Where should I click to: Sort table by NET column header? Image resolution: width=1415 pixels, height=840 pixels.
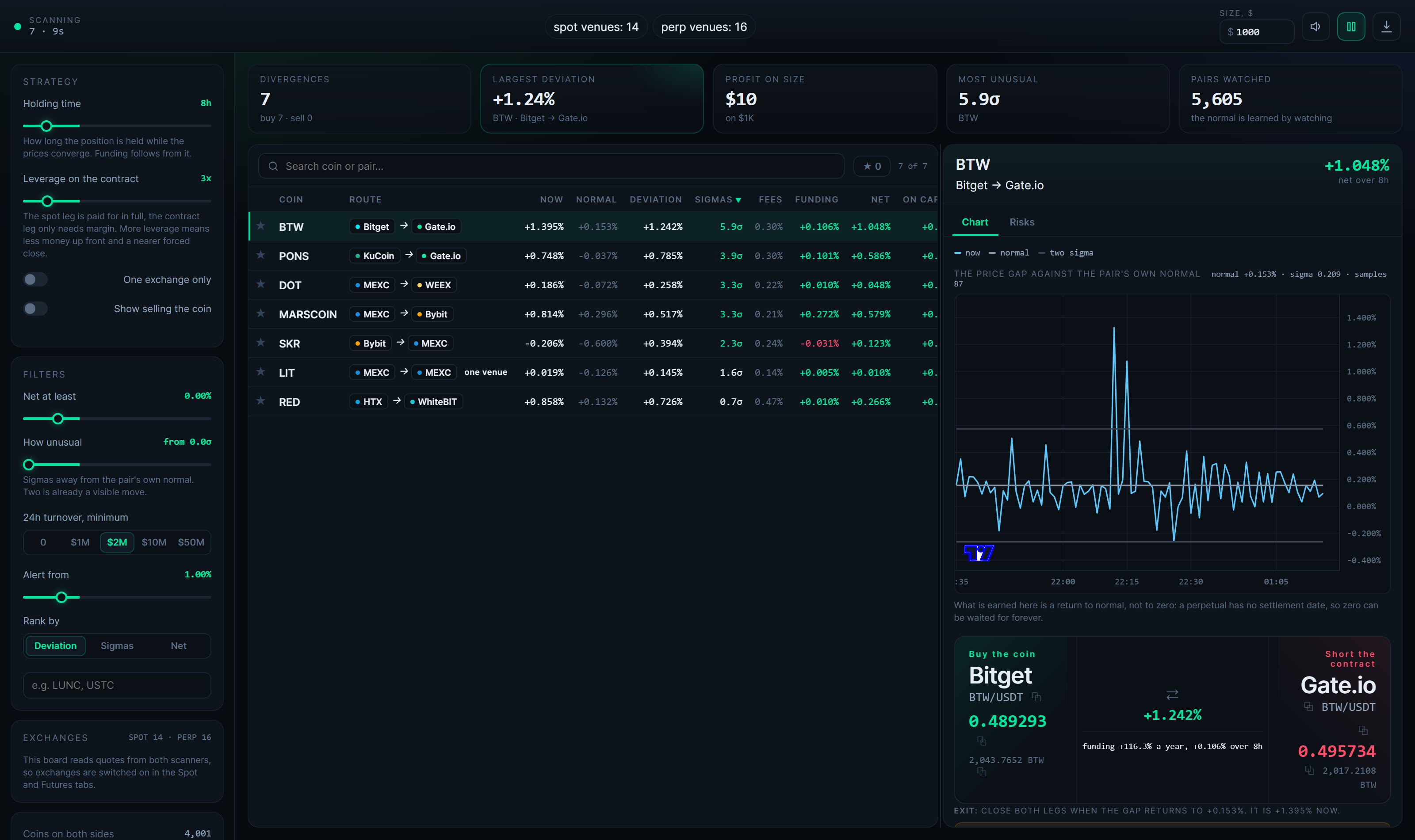(x=880, y=200)
